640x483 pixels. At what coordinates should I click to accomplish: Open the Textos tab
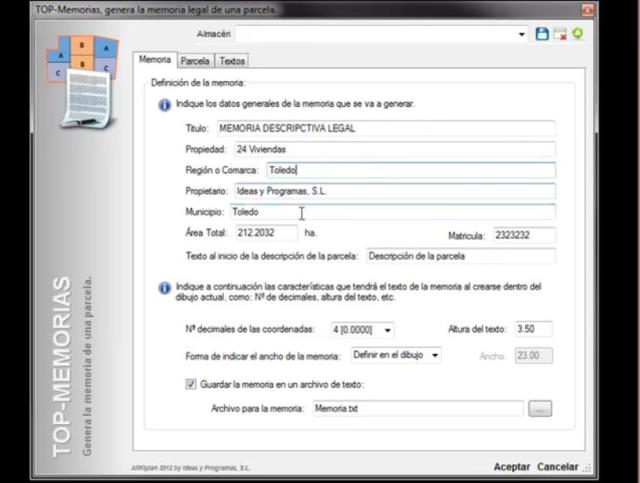click(x=232, y=61)
